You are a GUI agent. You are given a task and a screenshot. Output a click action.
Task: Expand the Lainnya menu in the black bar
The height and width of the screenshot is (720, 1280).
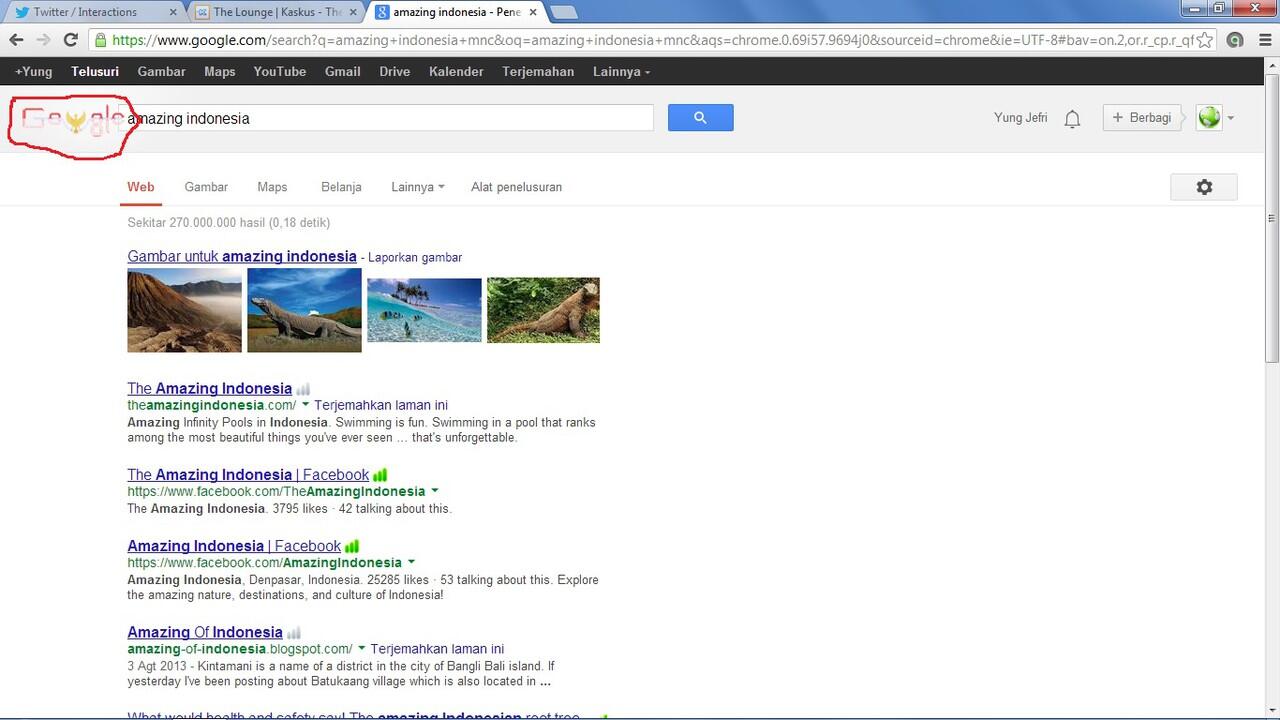pyautogui.click(x=621, y=72)
